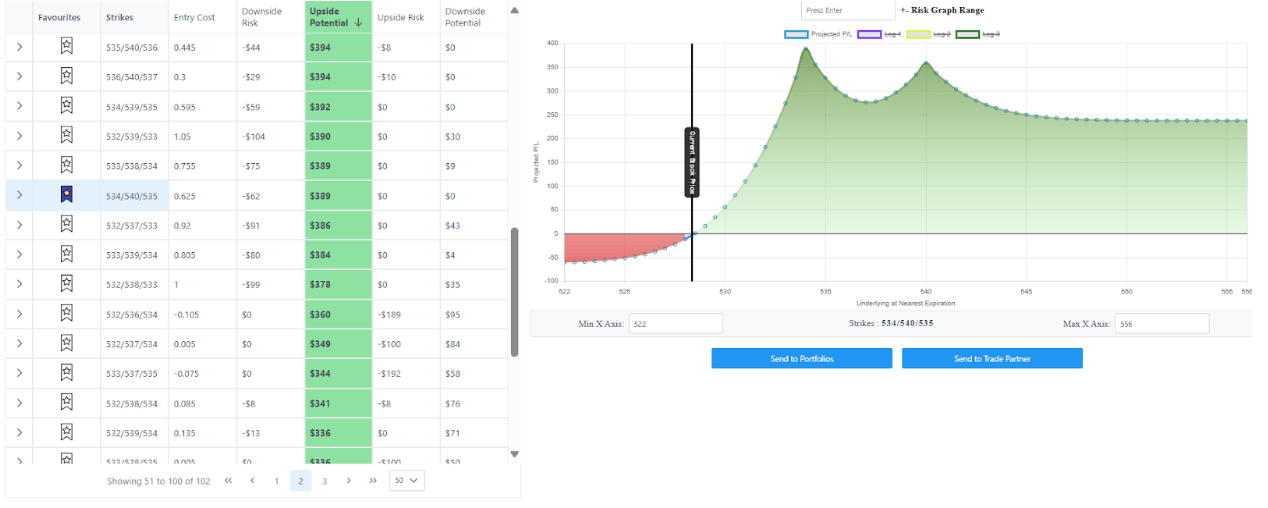Switch to page 3 of results
Screen dimensions: 1268x508
coord(324,481)
